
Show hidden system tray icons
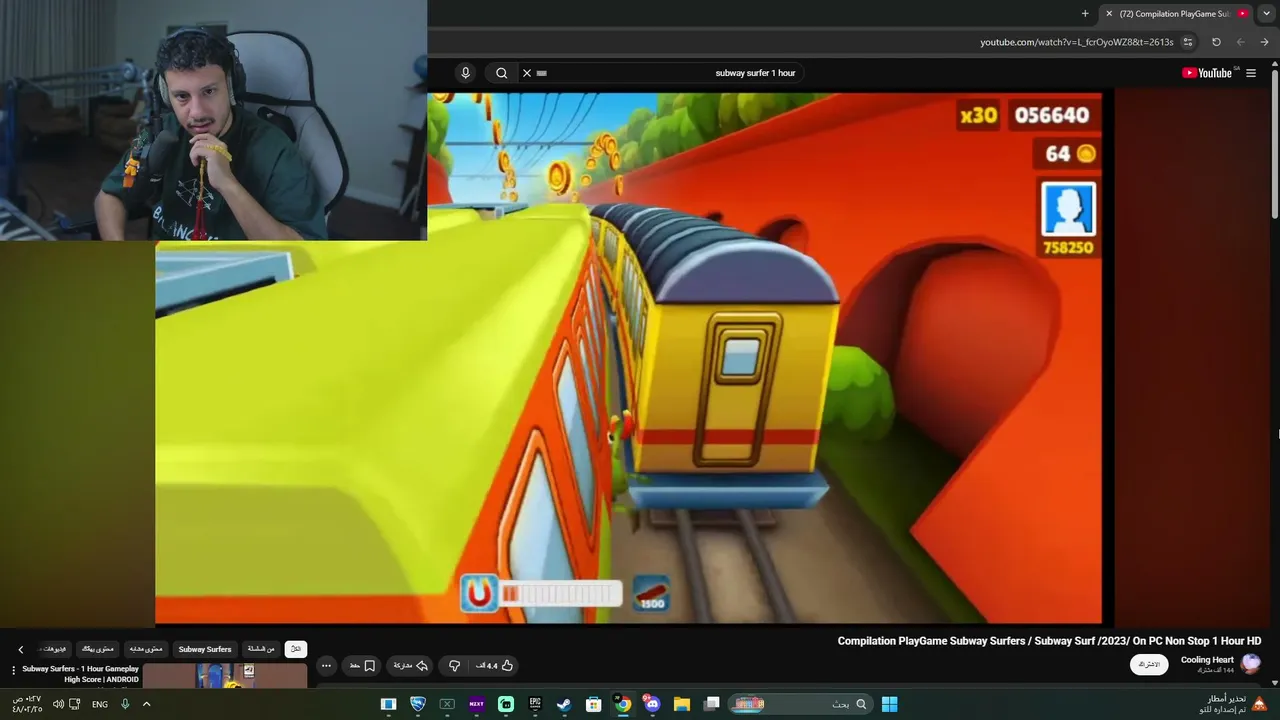pos(146,704)
